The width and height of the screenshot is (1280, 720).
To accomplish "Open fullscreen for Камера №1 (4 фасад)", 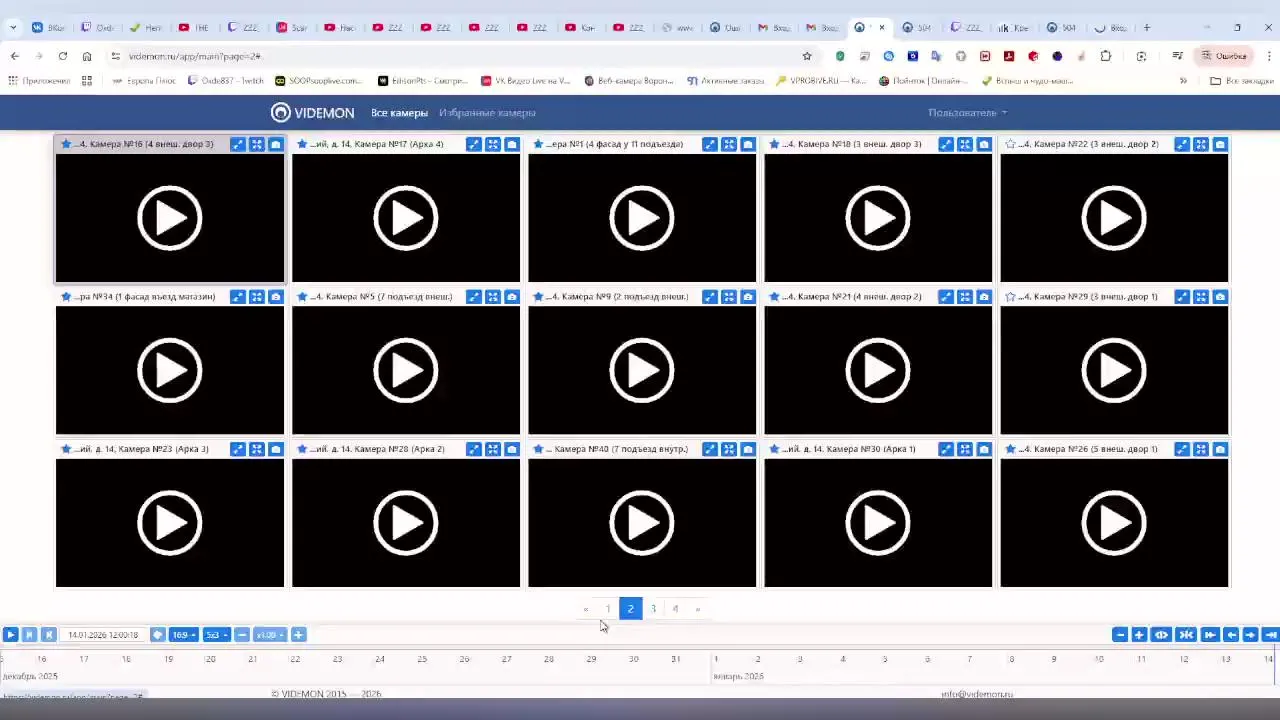I will click(729, 144).
